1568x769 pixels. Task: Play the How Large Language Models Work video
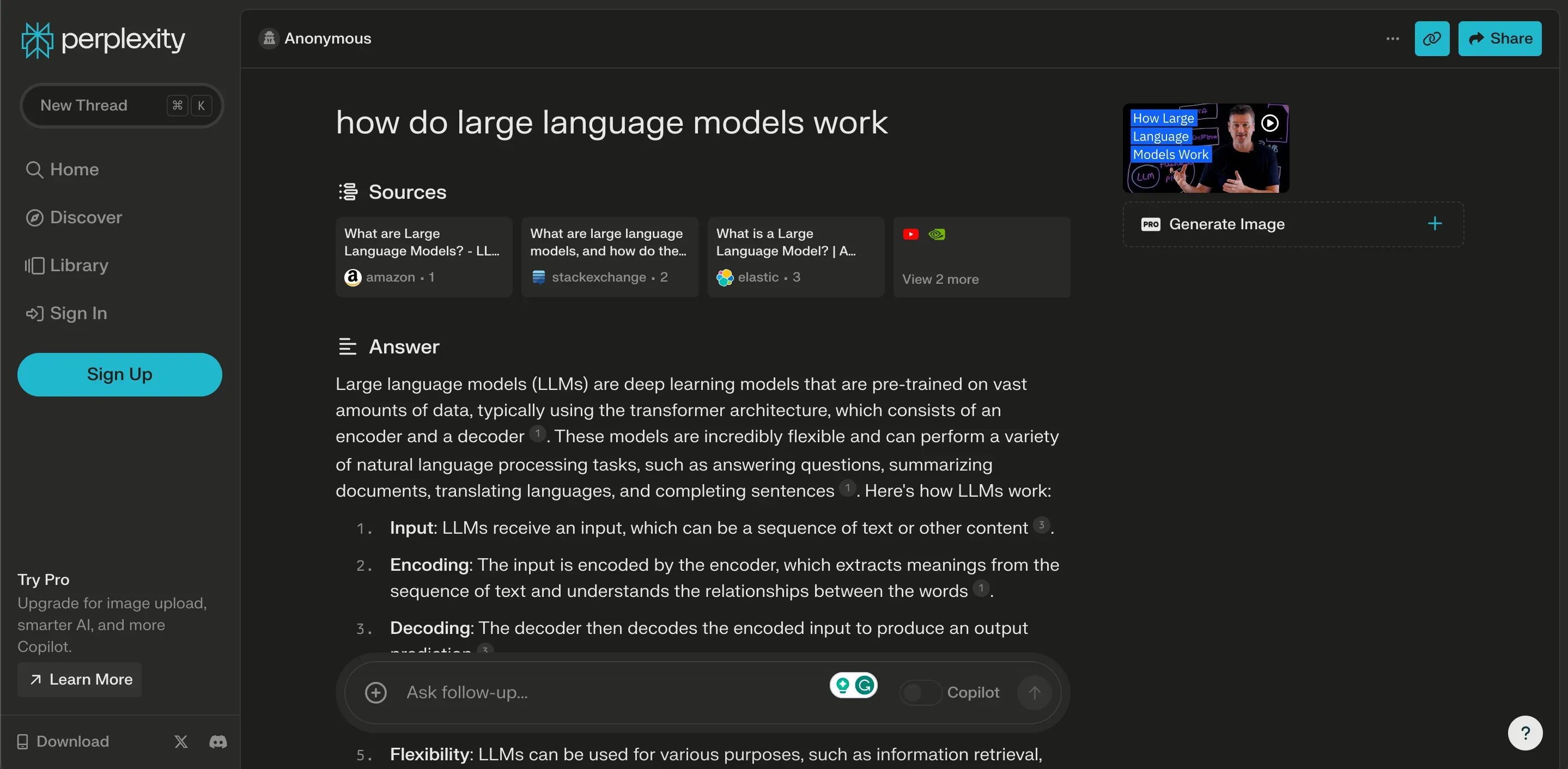tap(1269, 122)
